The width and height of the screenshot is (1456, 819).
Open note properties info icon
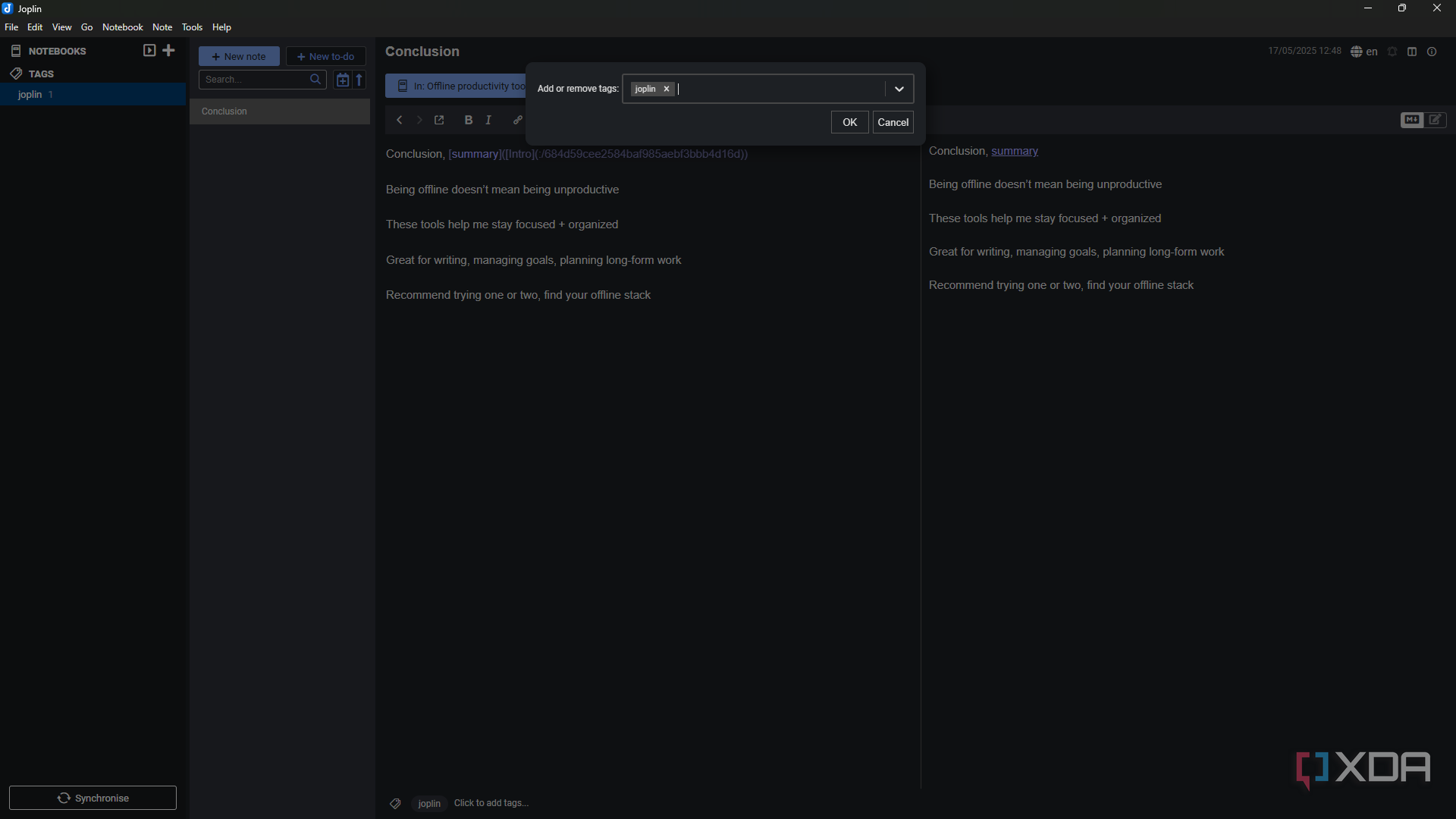pyautogui.click(x=1432, y=52)
